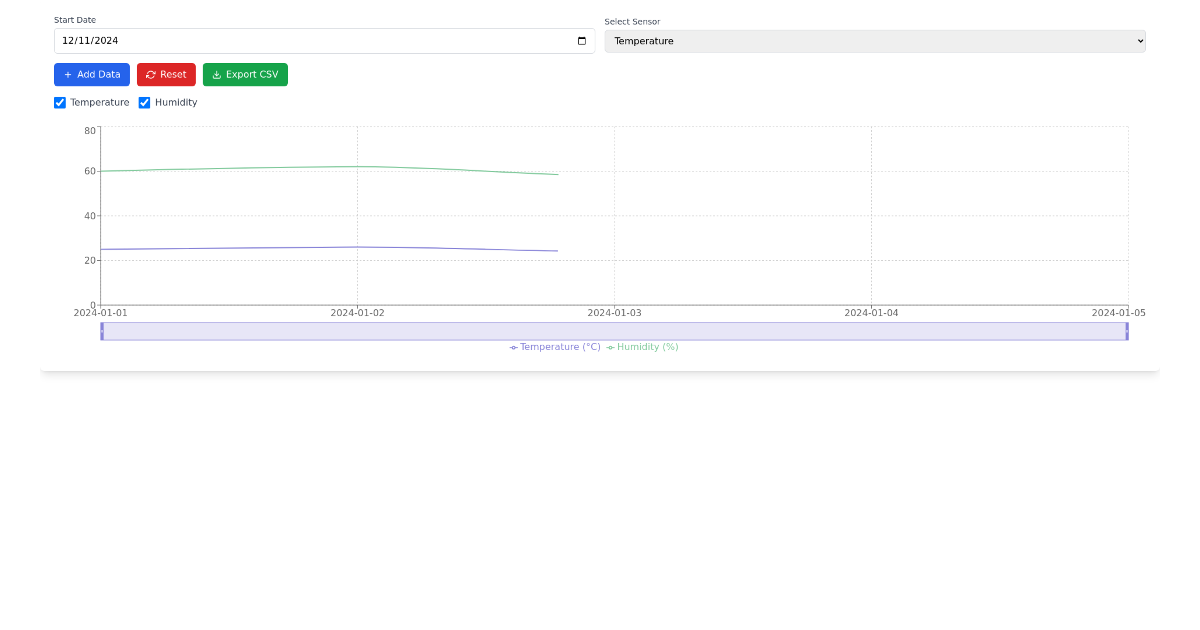1200x630 pixels.
Task: Disable the Humidity checkbox
Action: coord(143,102)
